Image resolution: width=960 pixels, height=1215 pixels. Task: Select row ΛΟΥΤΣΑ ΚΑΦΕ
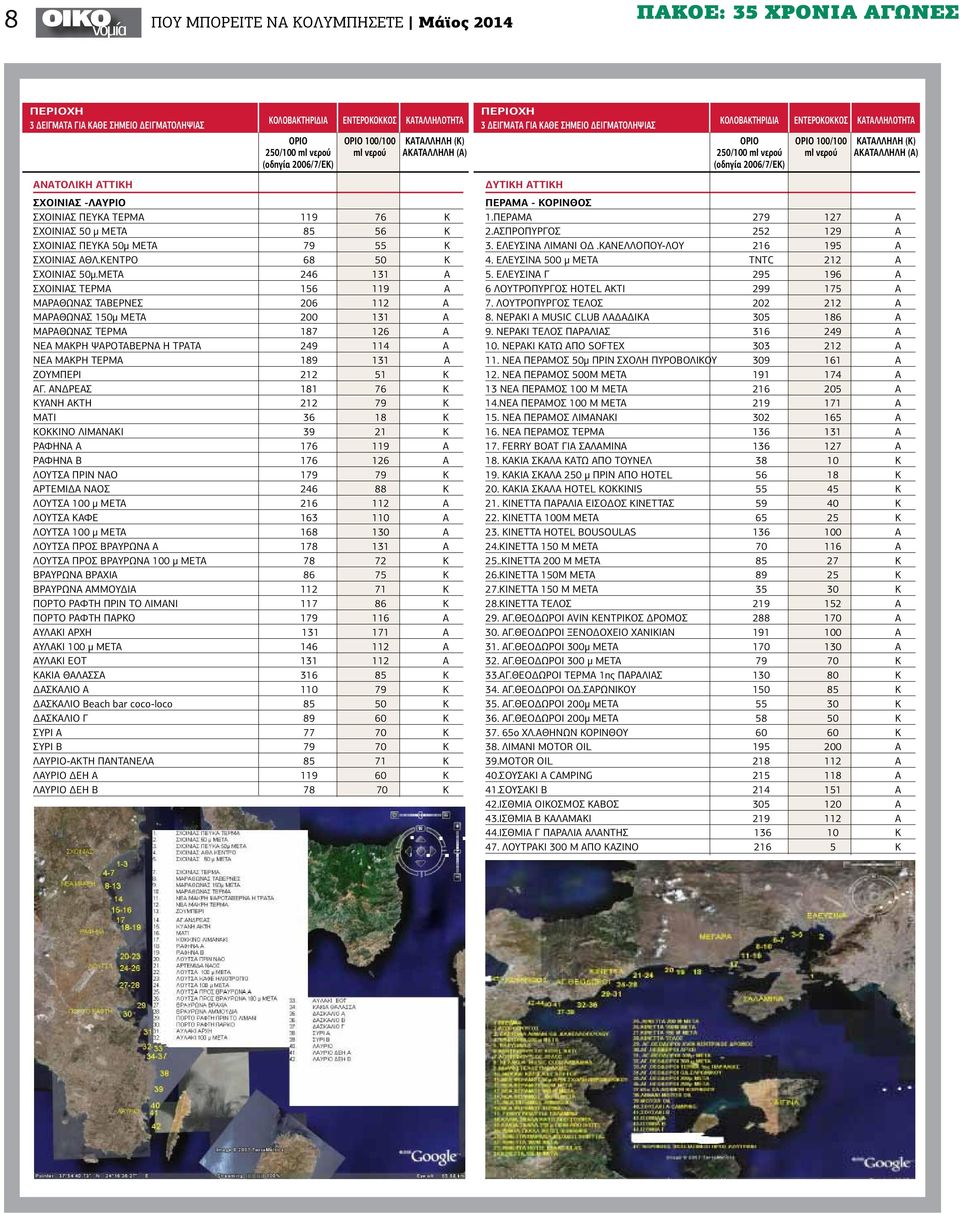[249, 518]
